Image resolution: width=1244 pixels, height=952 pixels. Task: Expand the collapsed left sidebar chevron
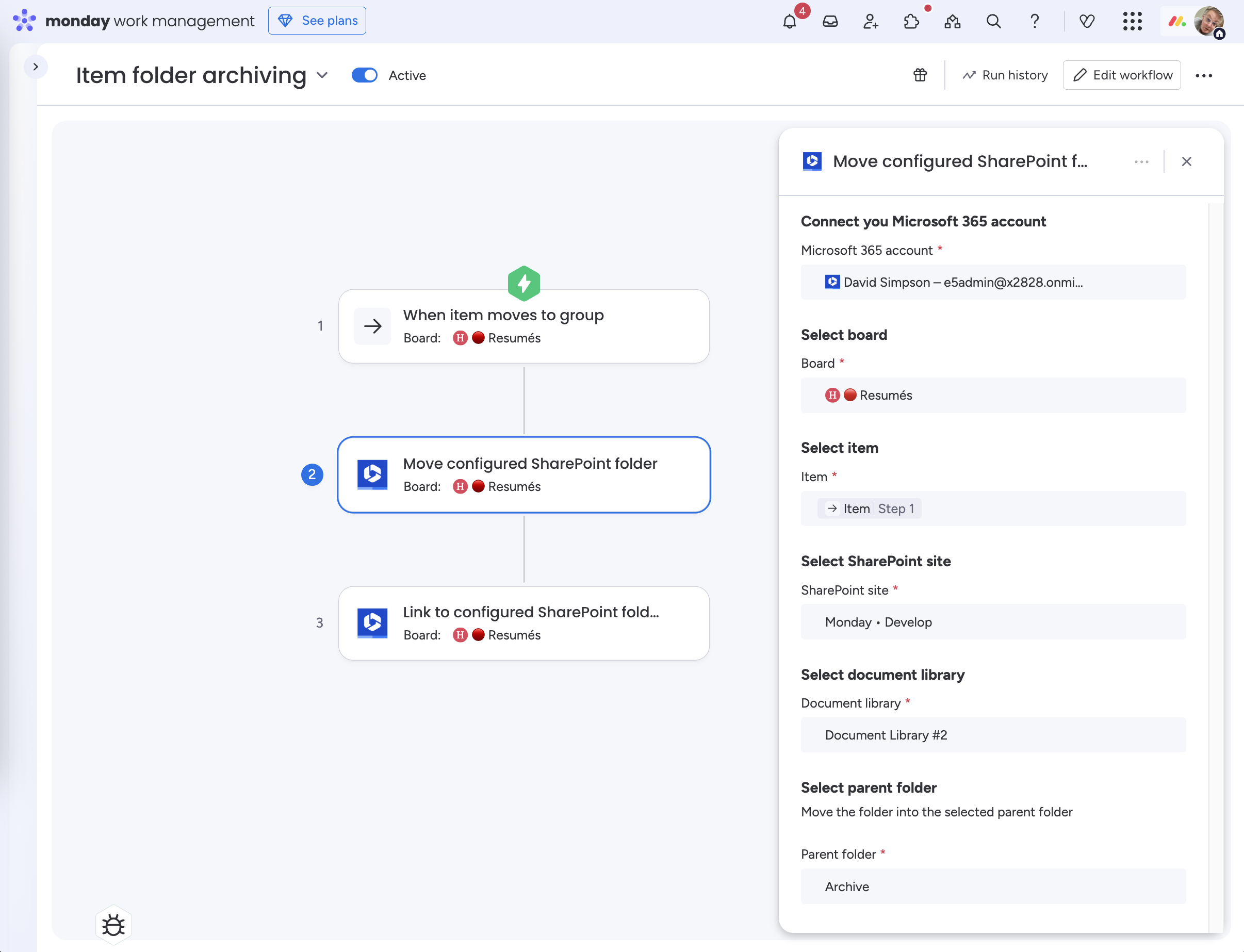coord(35,67)
